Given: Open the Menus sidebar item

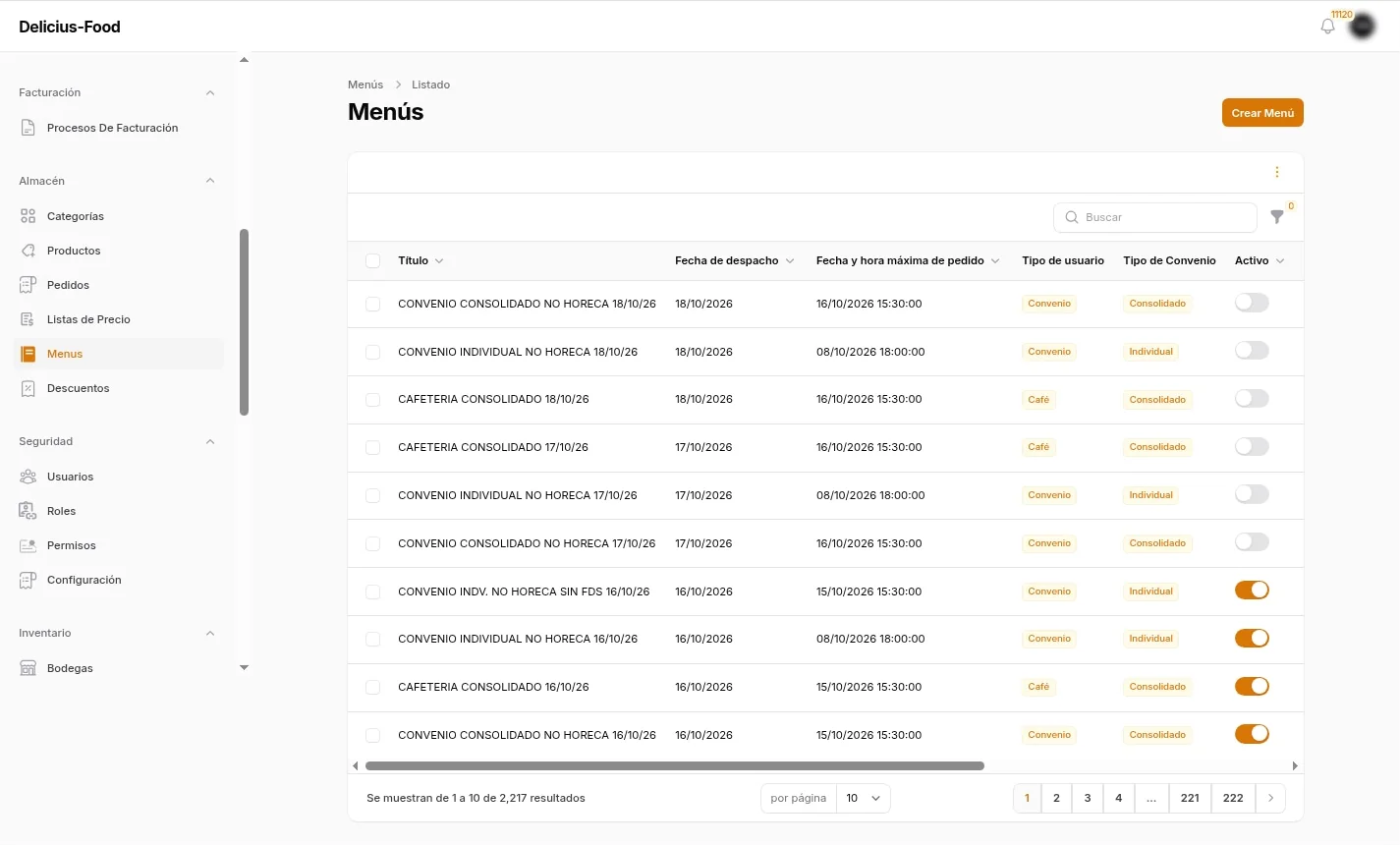Looking at the screenshot, I should [x=119, y=354].
